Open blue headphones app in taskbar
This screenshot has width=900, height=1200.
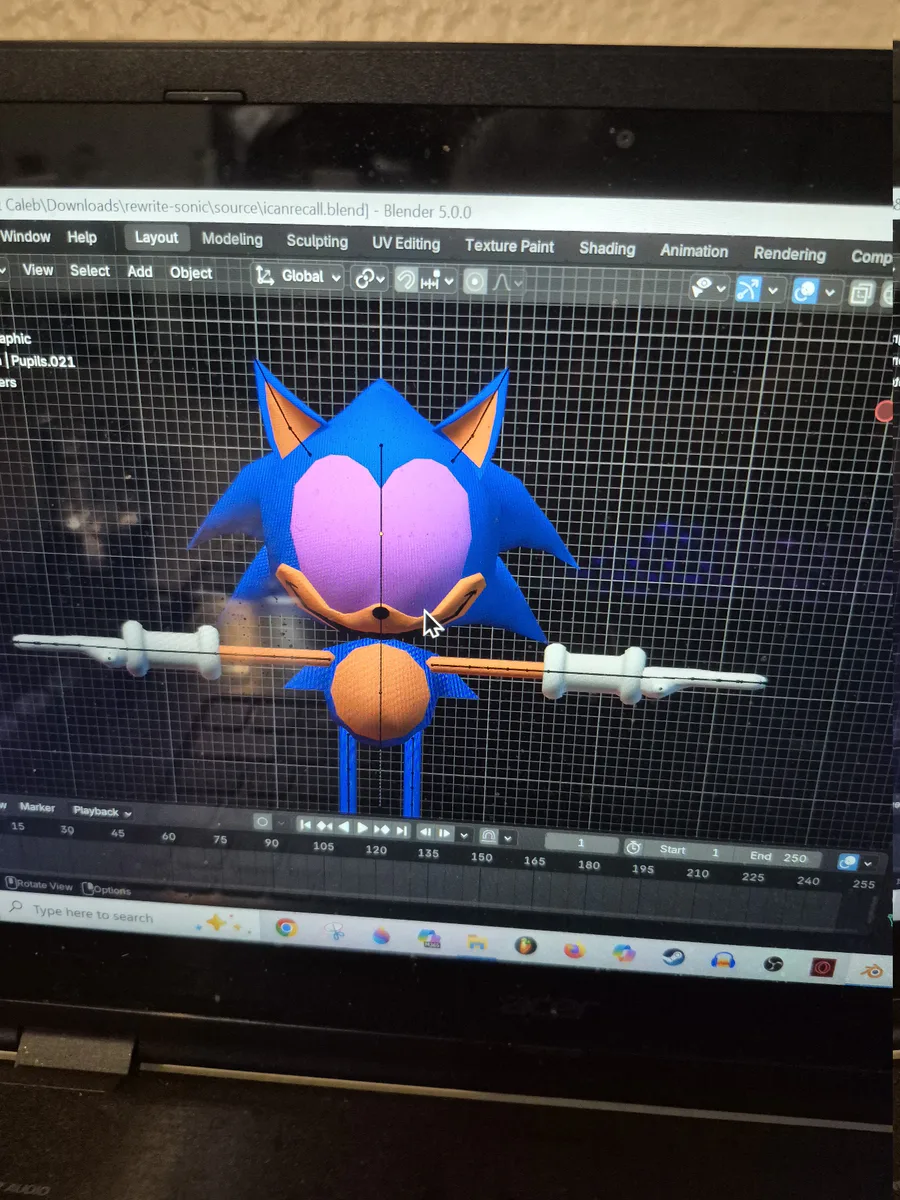[x=723, y=960]
